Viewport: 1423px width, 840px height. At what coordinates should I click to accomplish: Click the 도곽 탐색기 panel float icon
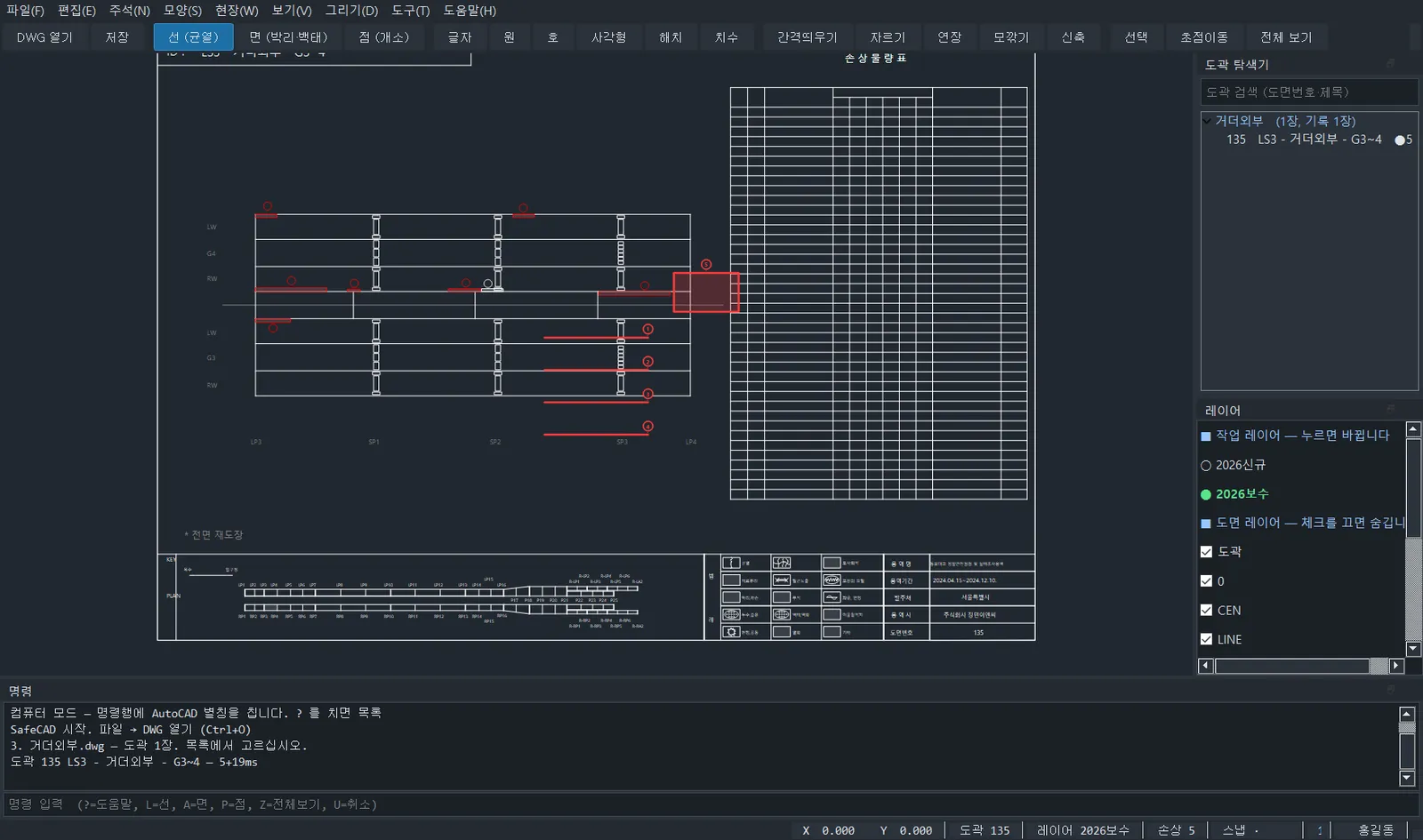point(1390,64)
